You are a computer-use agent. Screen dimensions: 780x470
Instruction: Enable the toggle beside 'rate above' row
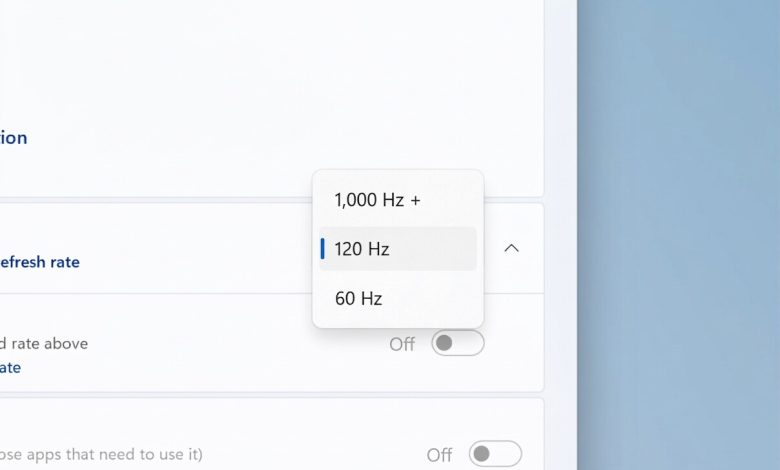(457, 343)
